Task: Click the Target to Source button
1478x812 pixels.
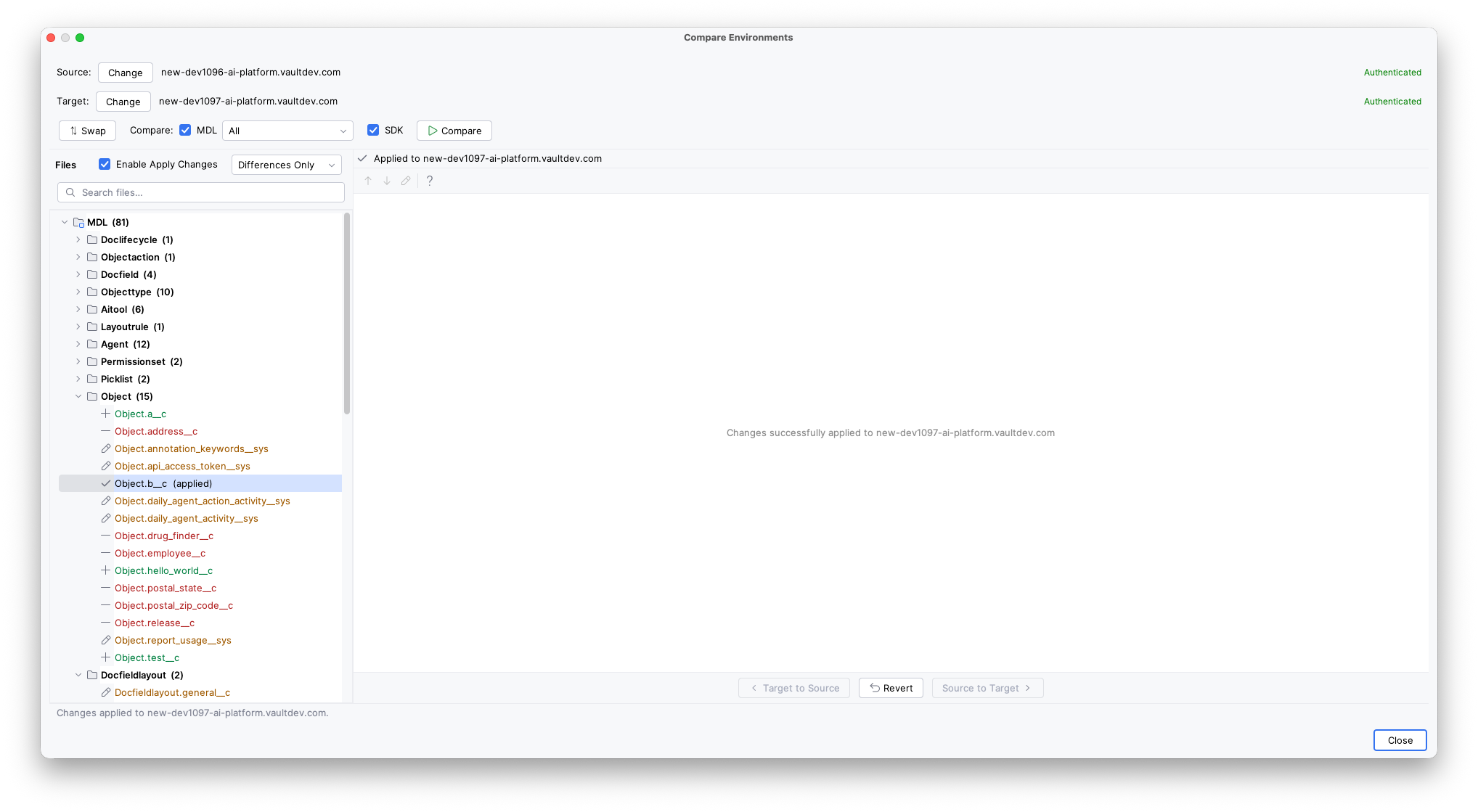Action: tap(794, 688)
